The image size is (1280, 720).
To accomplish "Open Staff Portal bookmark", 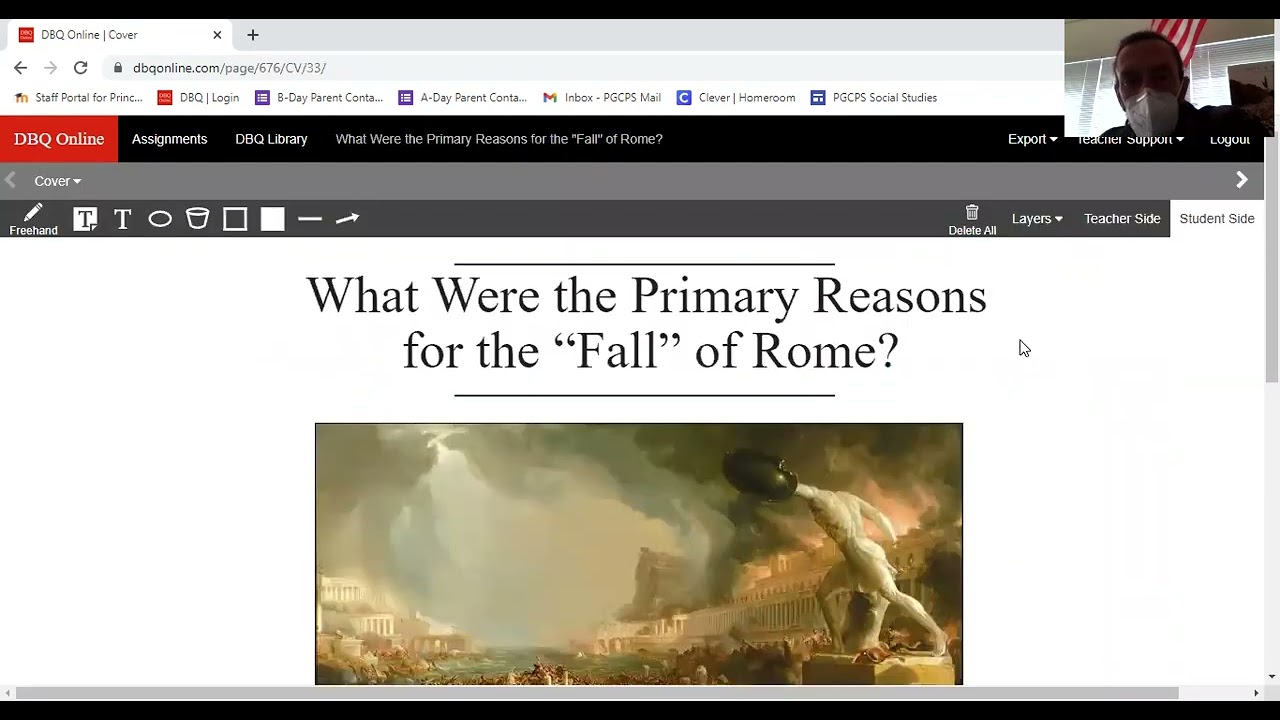I will click(78, 98).
